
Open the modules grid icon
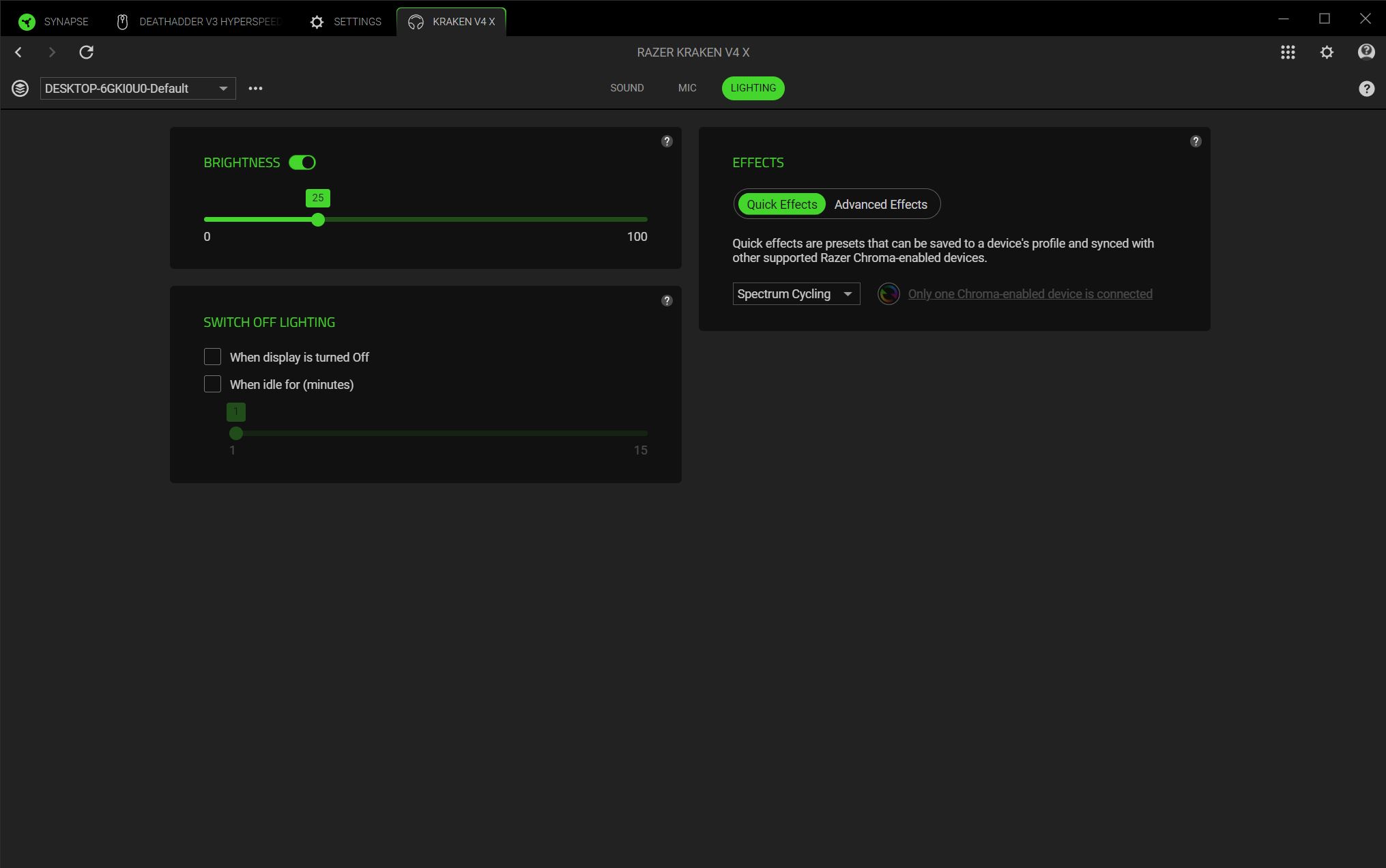(x=1288, y=53)
